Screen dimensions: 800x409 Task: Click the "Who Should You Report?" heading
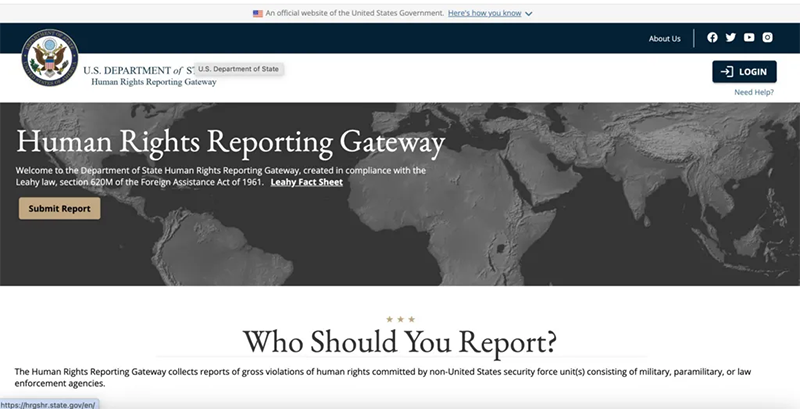click(x=399, y=342)
